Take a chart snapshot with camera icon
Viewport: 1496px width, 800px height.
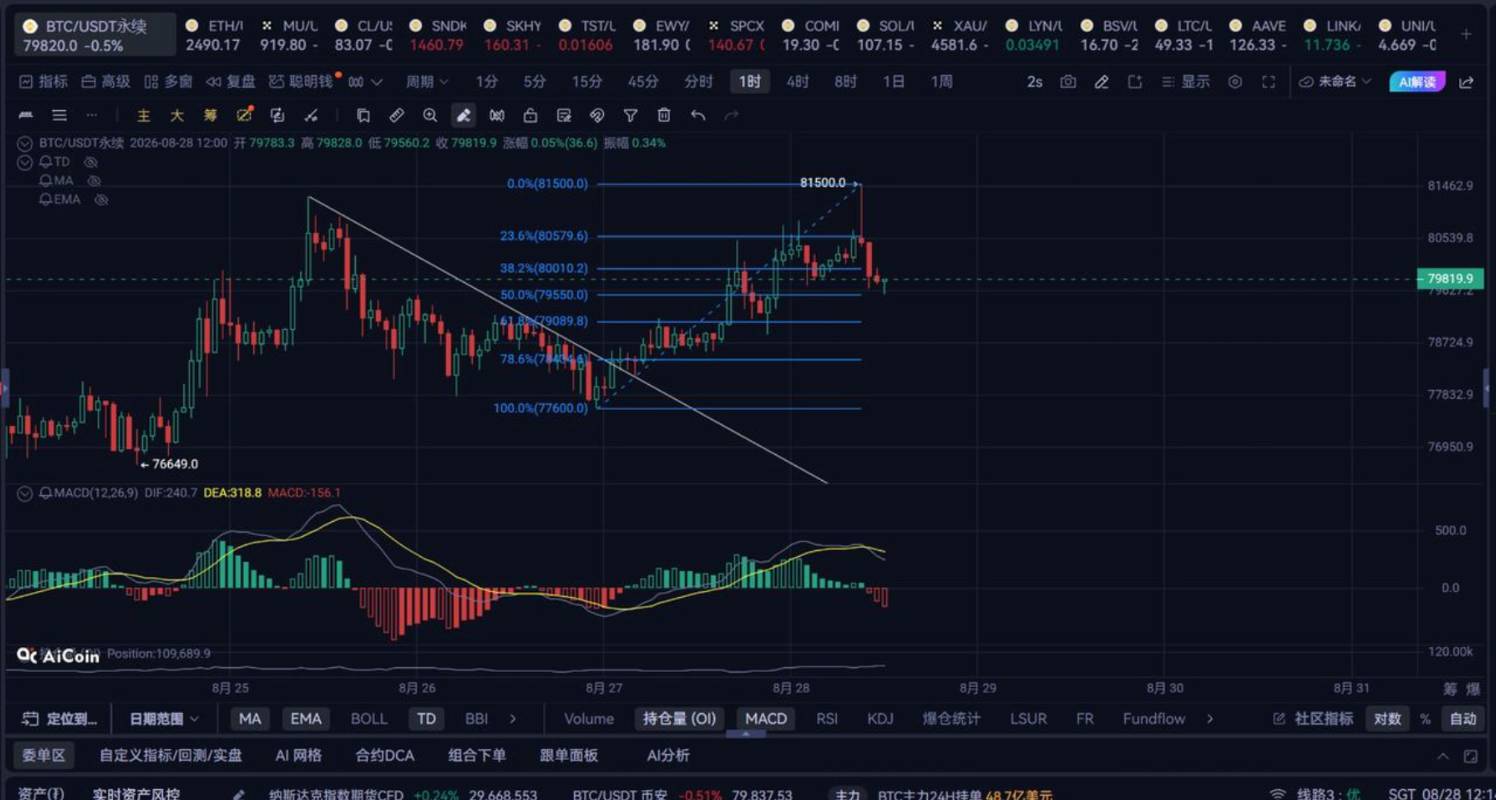(x=1068, y=82)
